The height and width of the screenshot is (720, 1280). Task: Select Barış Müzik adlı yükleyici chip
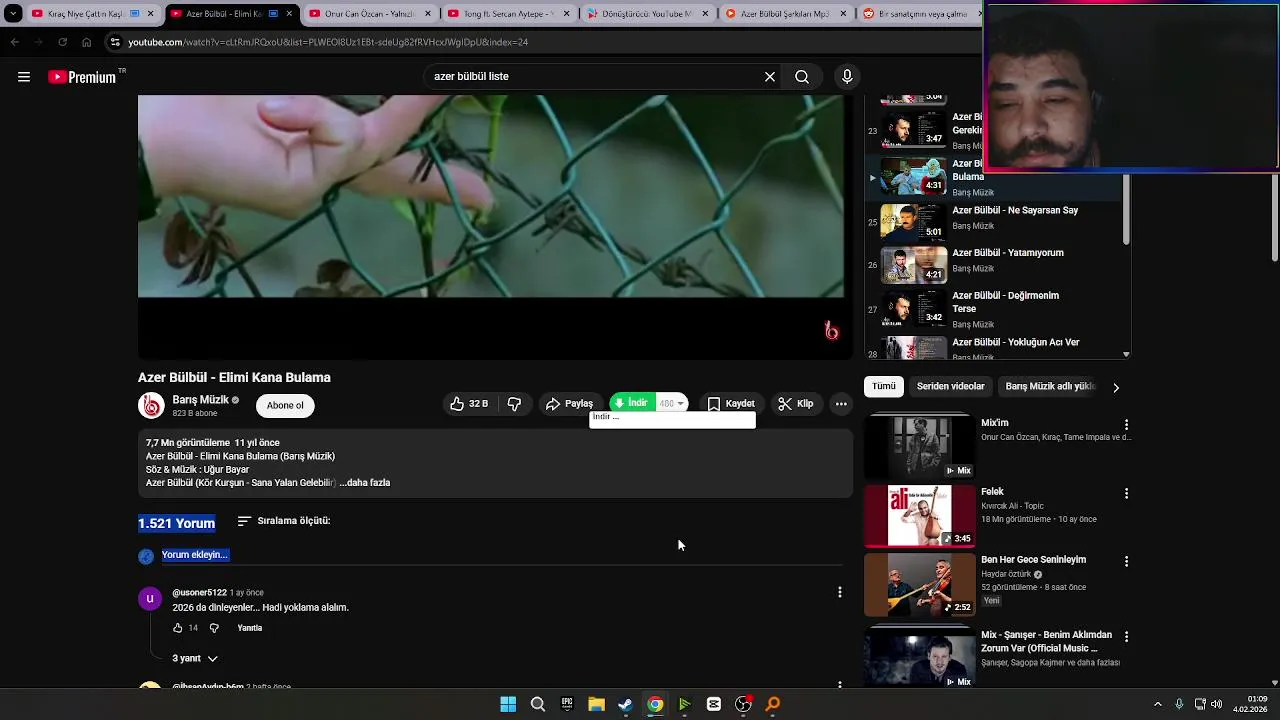coord(1050,386)
